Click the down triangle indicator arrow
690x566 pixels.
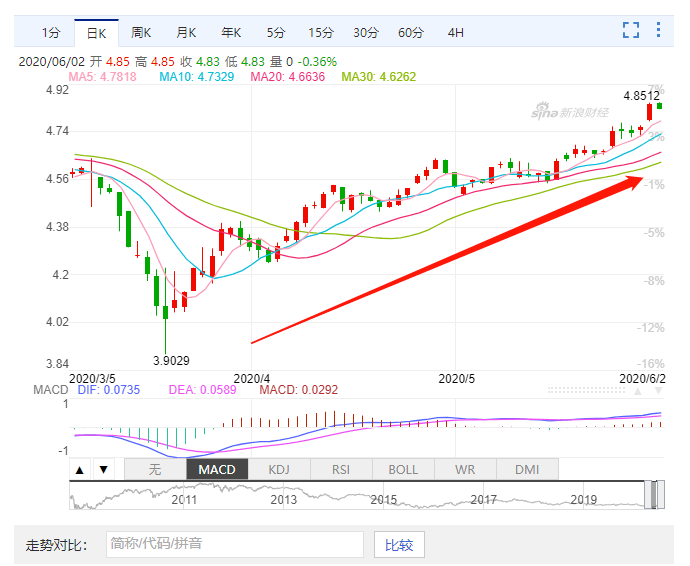point(102,470)
